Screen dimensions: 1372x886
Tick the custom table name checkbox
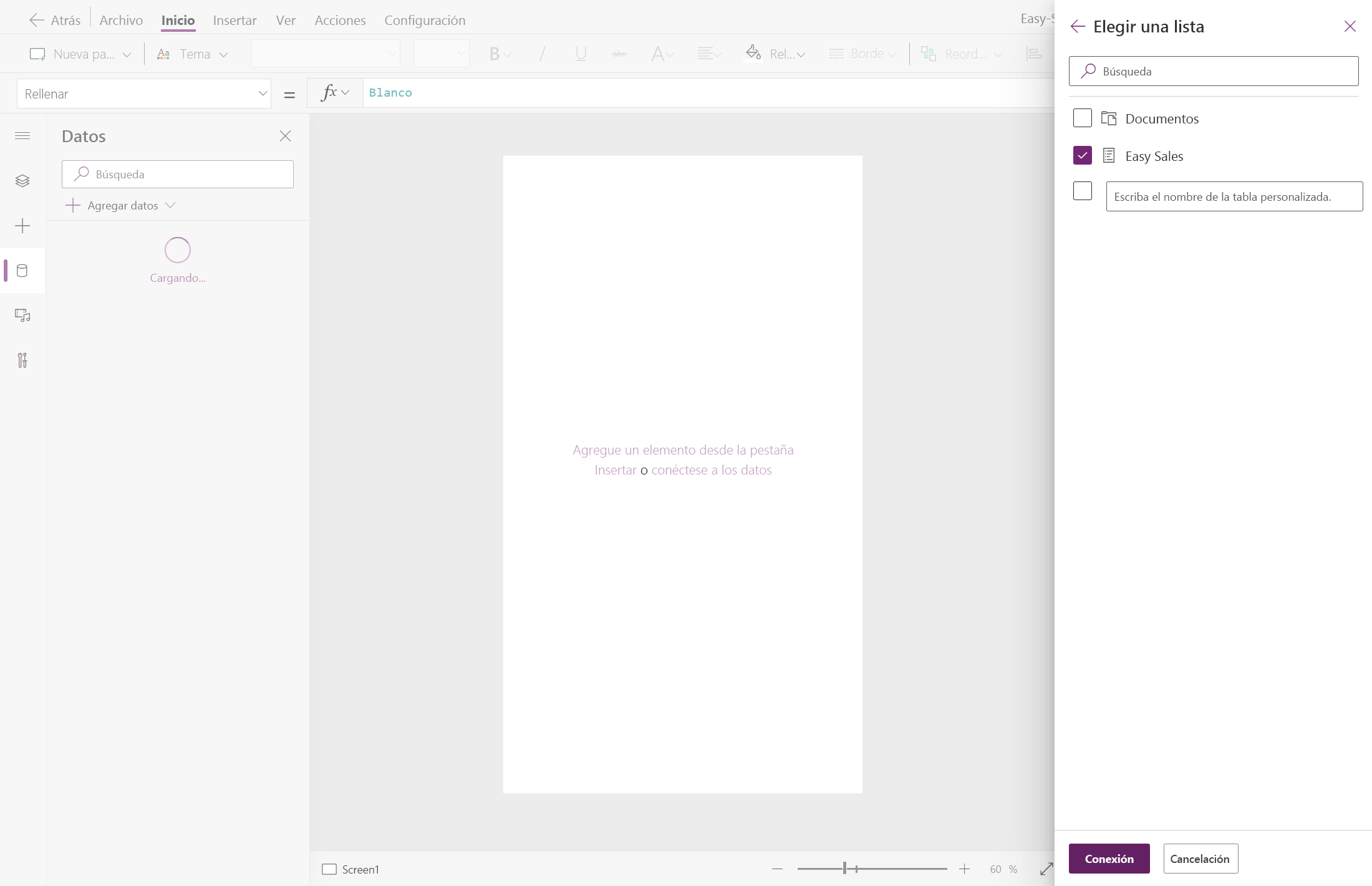coord(1083,191)
